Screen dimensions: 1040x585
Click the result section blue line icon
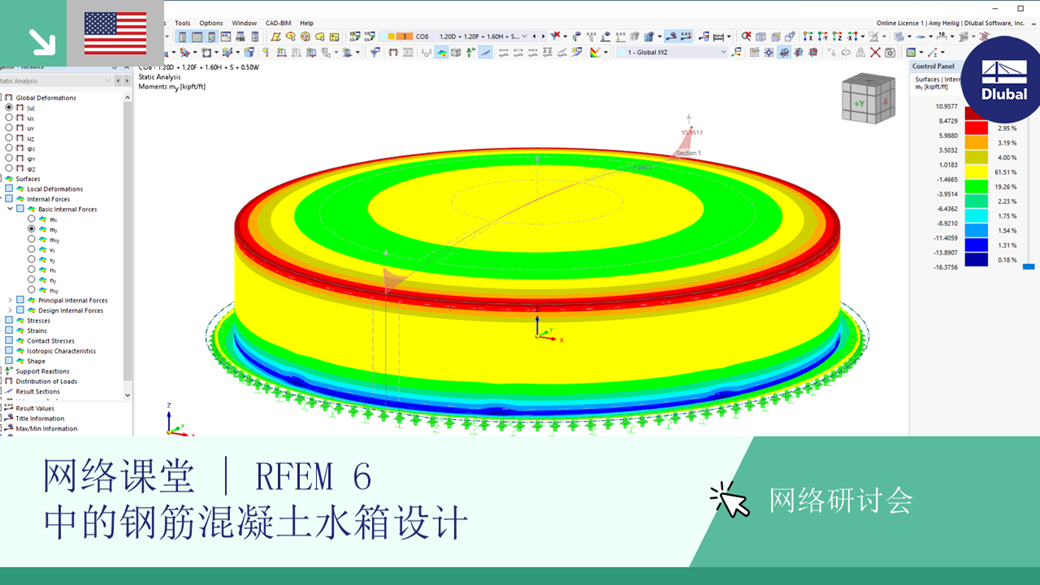486,52
